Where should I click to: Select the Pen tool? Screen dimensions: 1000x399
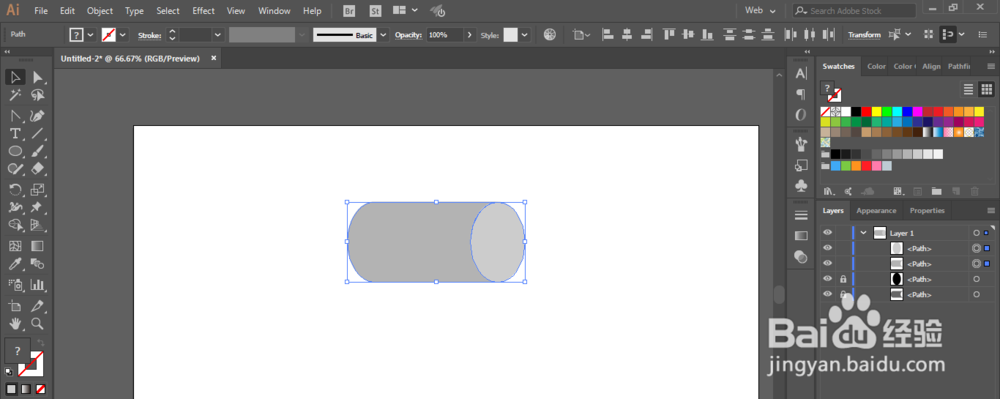coord(15,116)
